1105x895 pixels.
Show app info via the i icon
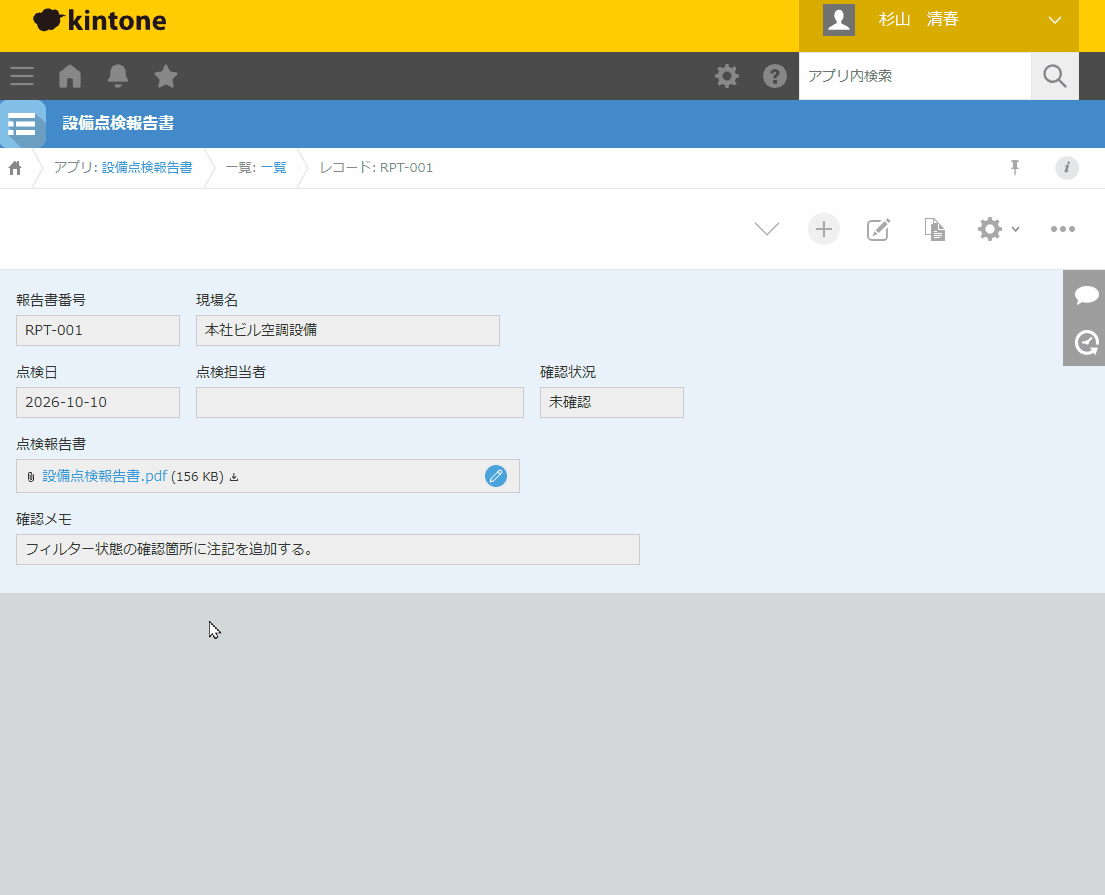(1067, 168)
